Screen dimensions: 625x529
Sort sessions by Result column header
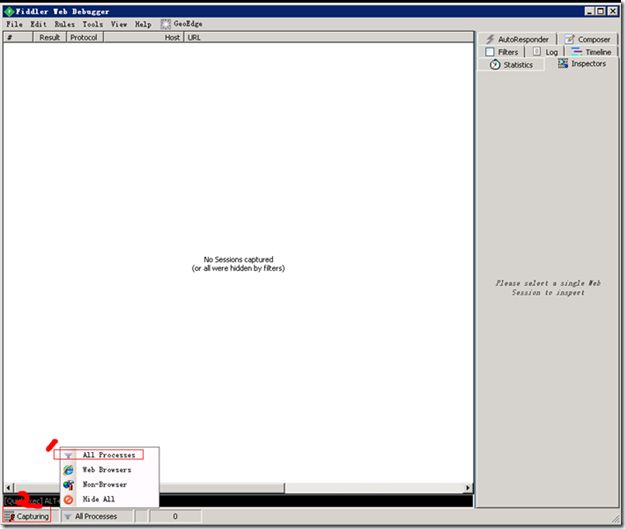49,37
